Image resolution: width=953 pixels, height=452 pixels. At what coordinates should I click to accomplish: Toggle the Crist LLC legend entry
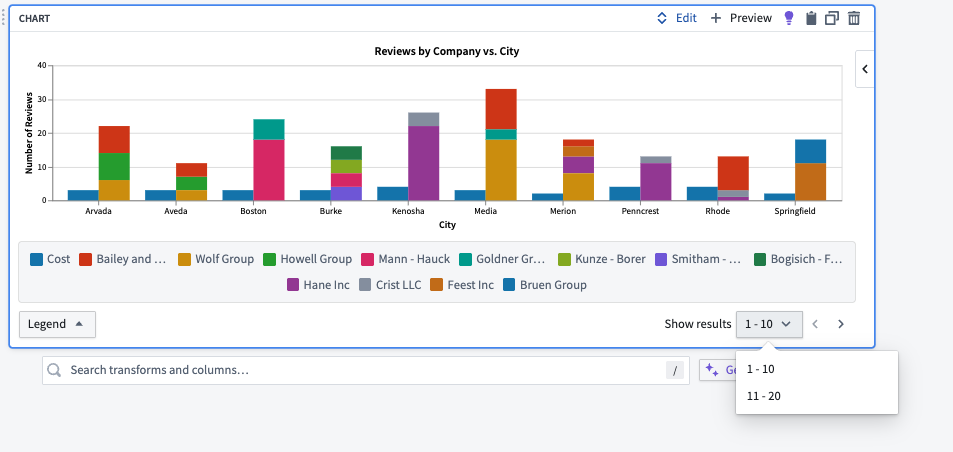tap(390, 285)
